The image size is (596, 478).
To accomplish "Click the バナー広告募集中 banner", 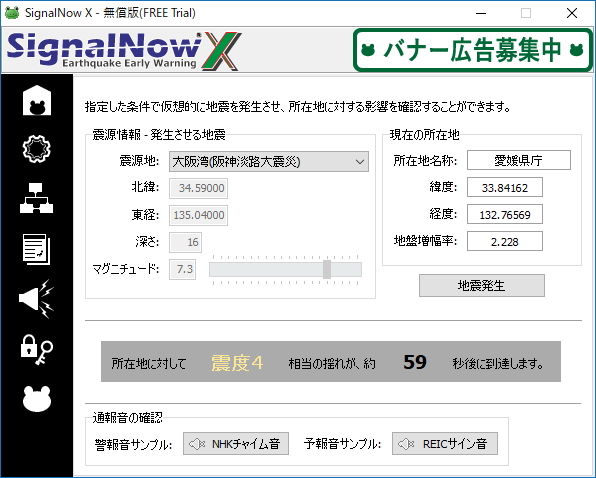I will 473,50.
